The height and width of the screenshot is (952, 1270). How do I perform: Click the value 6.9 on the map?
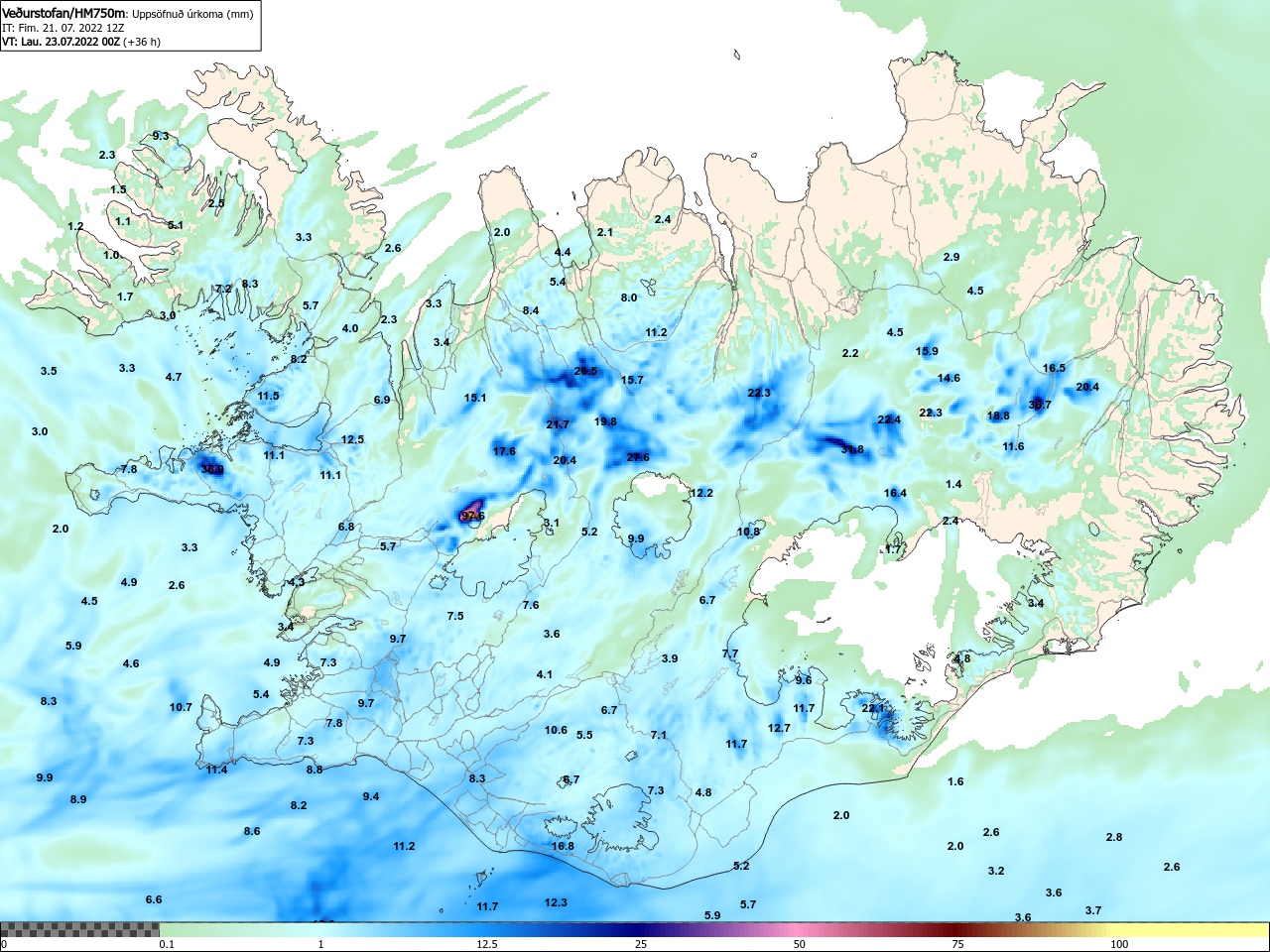click(382, 400)
